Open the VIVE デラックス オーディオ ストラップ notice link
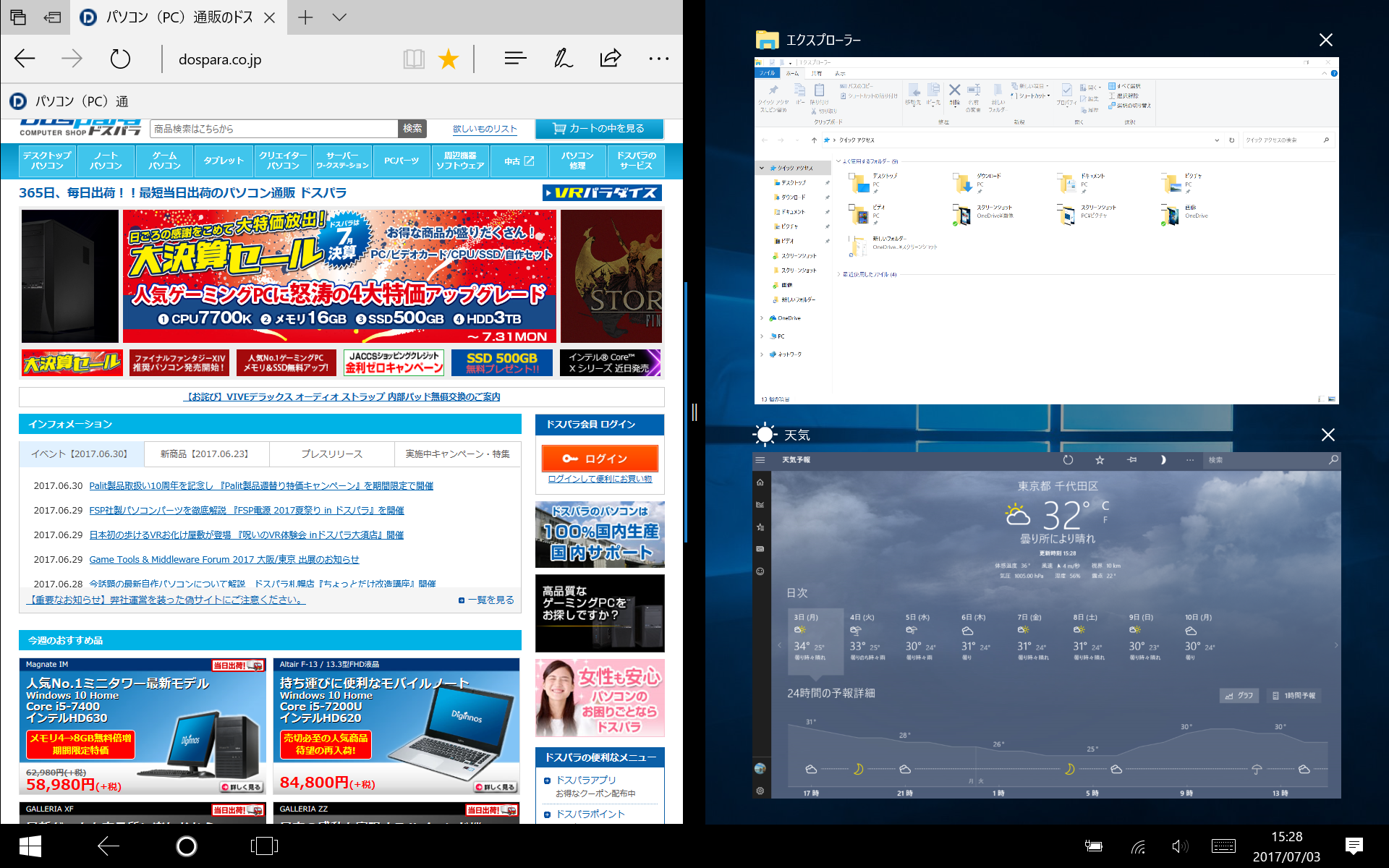This screenshot has width=1389, height=868. click(341, 397)
